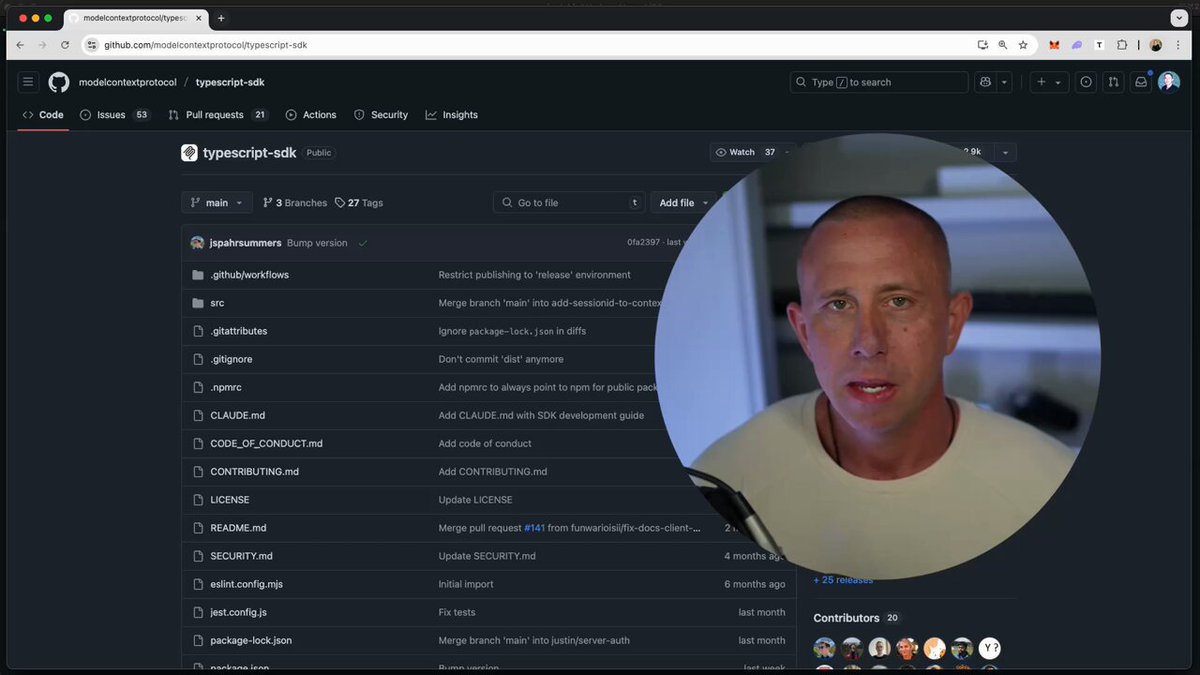Reload the page in the browser
Screen dimensions: 1200x675
click(x=65, y=45)
